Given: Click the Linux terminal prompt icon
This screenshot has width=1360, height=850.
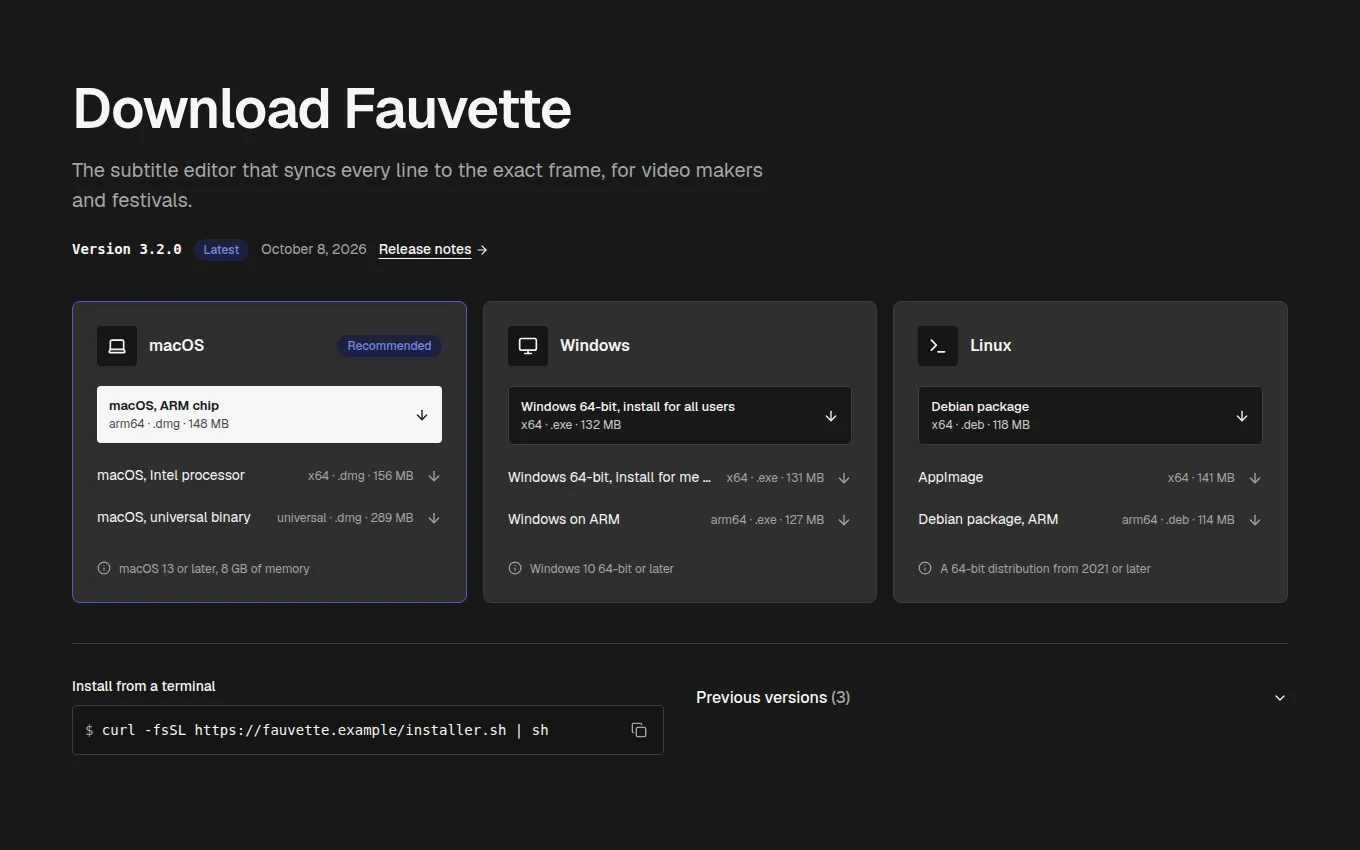Looking at the screenshot, I should coord(938,346).
